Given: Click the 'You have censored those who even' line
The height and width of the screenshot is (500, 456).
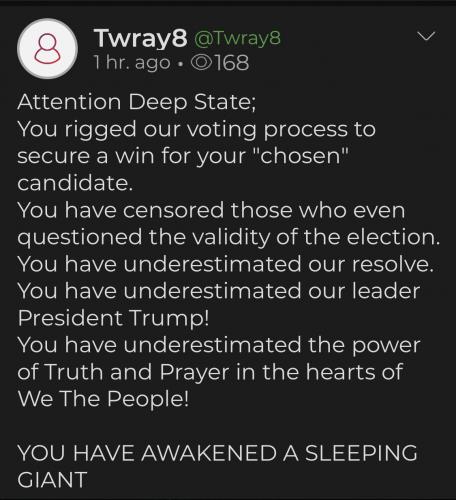Looking at the screenshot, I should pos(211,211).
